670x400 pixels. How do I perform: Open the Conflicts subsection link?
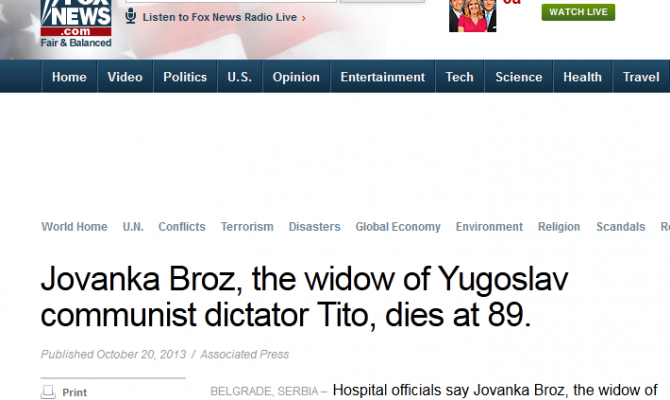[182, 226]
